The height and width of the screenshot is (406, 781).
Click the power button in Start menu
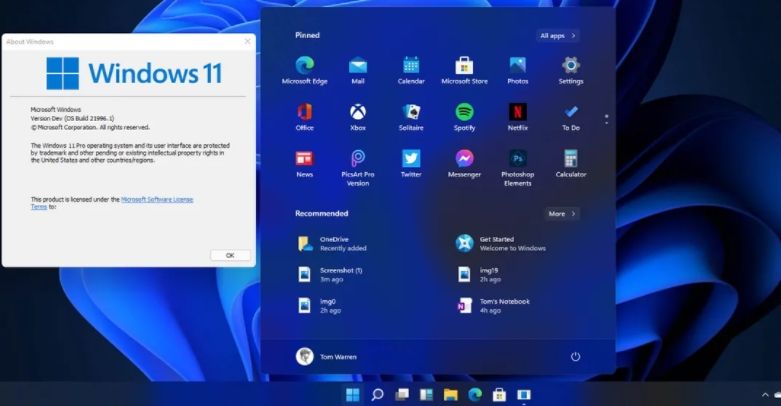tap(575, 357)
